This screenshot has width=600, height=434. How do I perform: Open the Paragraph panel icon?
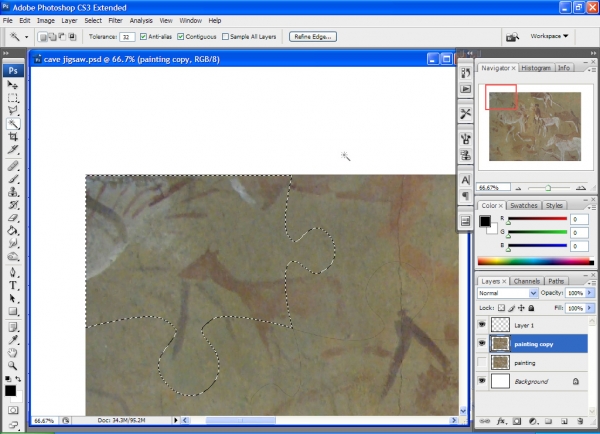tap(465, 196)
